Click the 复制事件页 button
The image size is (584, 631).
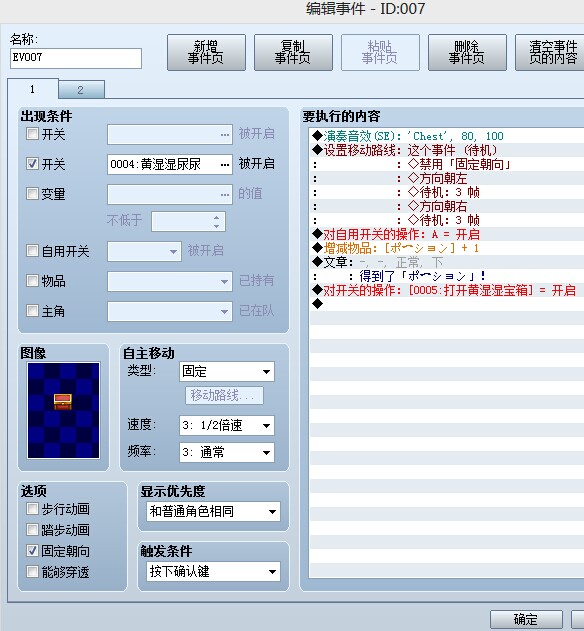click(x=293, y=52)
